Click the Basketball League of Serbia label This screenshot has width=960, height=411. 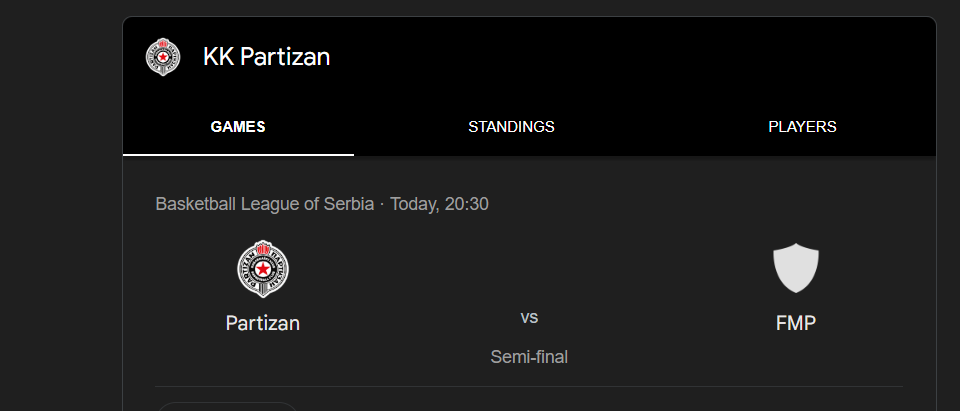click(x=264, y=204)
